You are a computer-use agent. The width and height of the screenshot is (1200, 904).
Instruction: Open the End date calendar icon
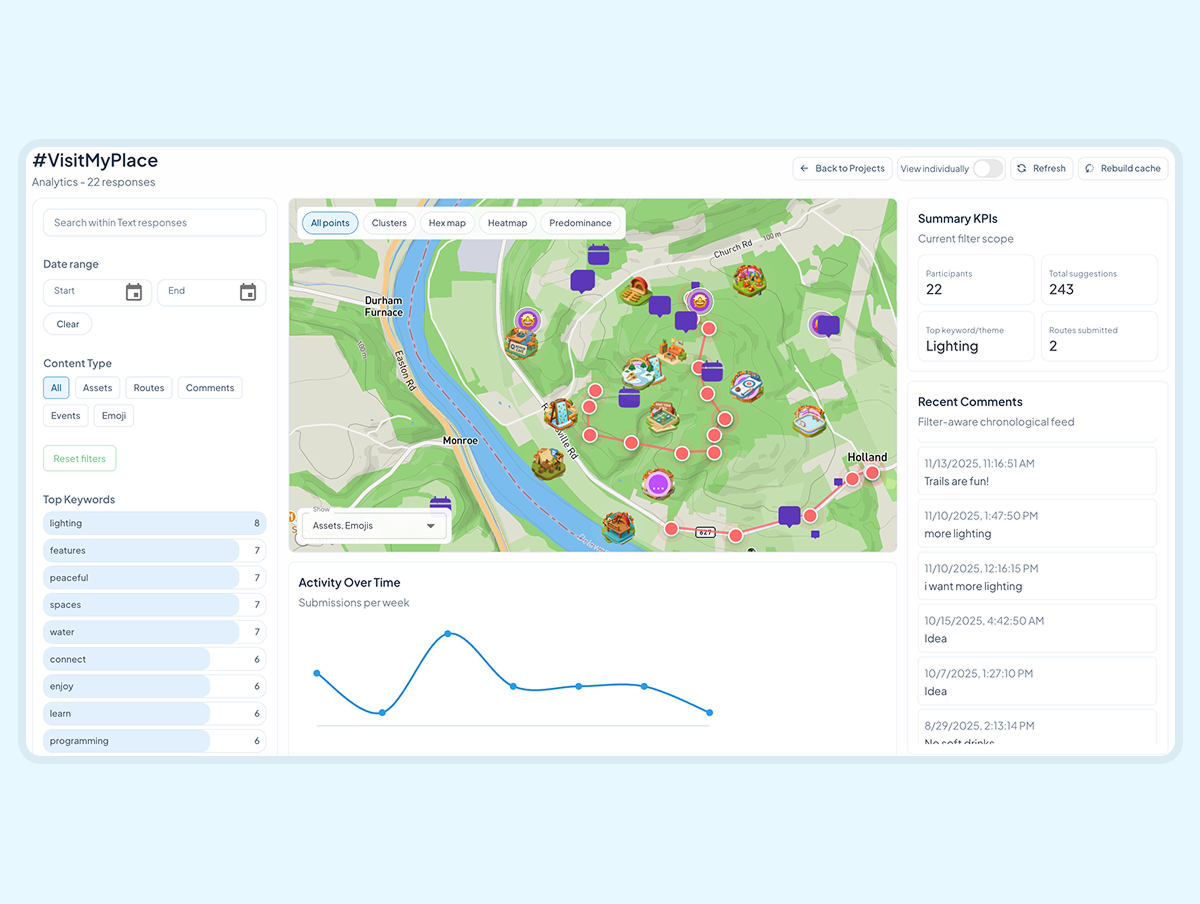(248, 292)
